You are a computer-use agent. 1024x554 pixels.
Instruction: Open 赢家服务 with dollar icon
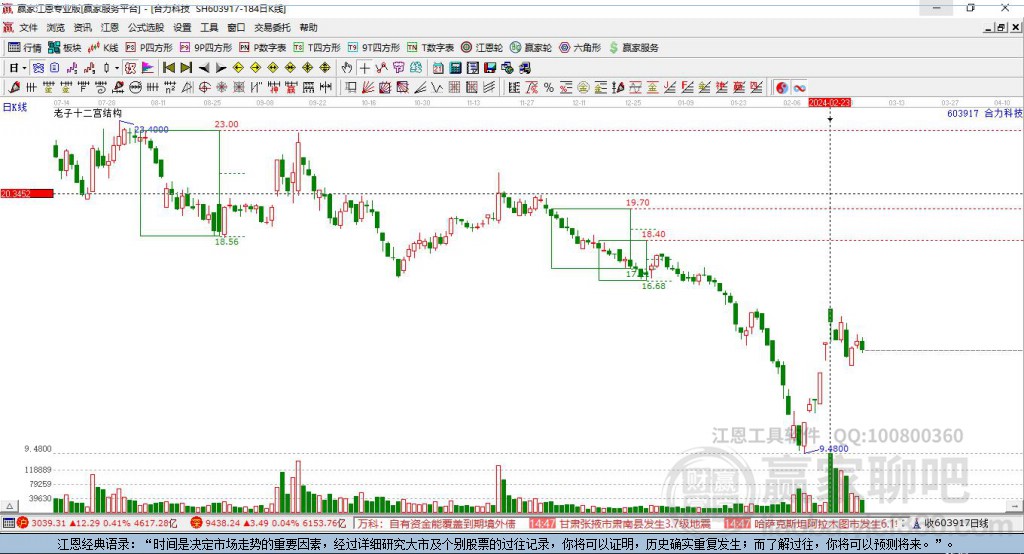[633, 48]
